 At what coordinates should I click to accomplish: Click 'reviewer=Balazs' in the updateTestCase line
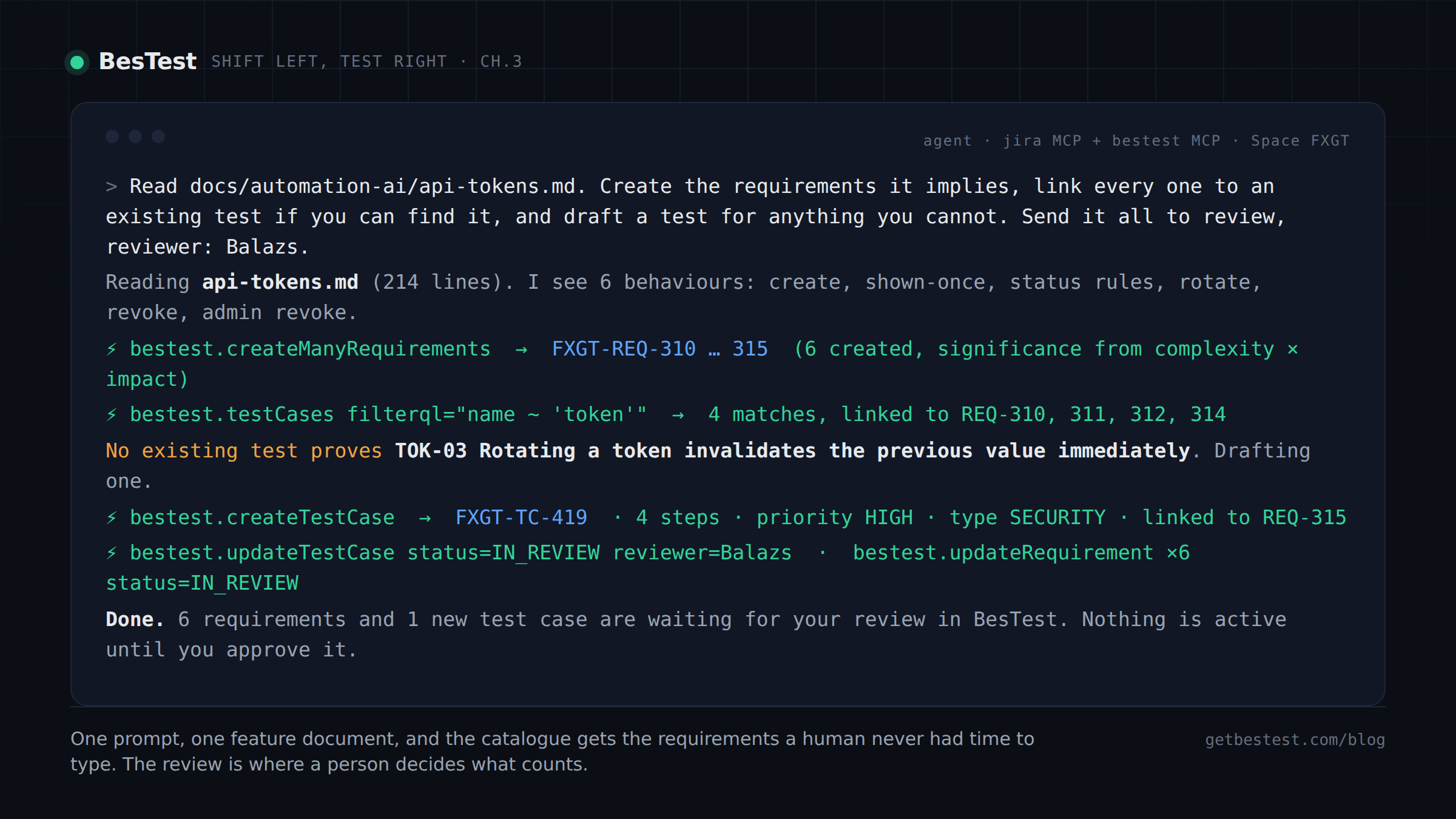pyautogui.click(x=702, y=553)
